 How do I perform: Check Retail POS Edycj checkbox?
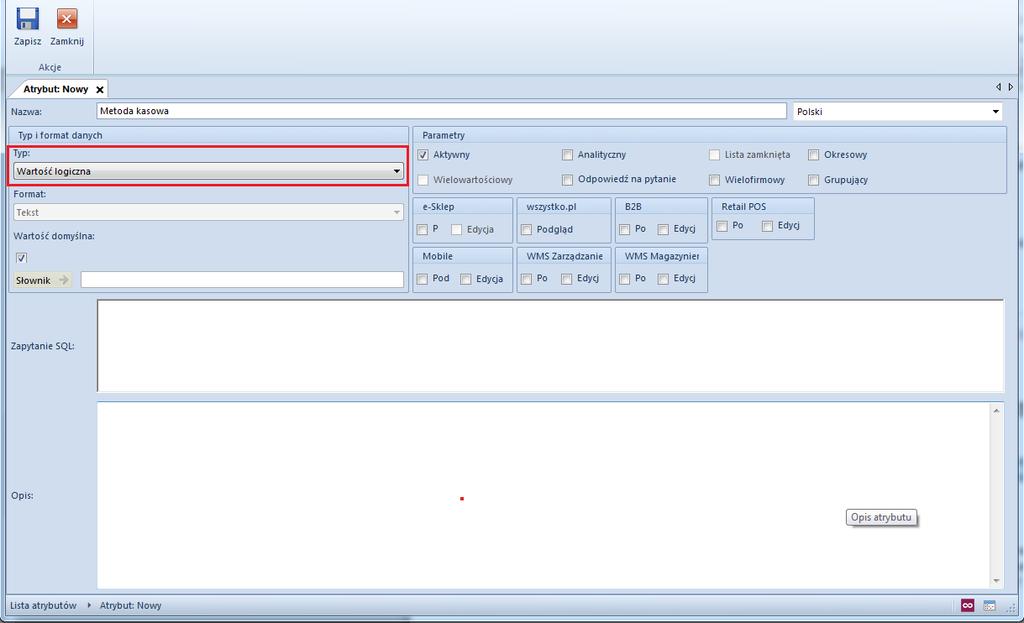click(x=767, y=226)
